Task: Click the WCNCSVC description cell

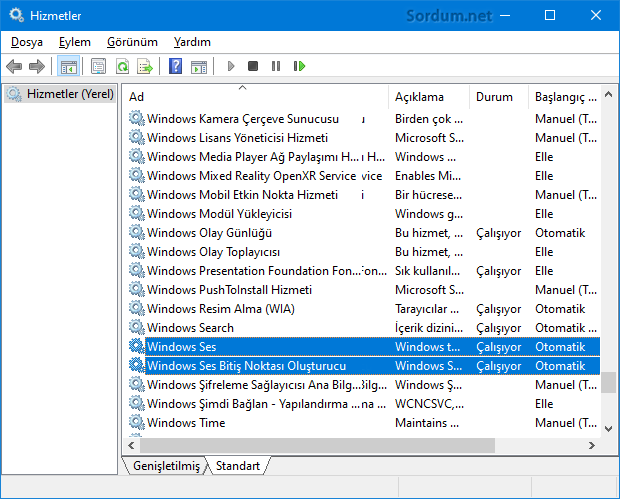Action: pos(429,404)
